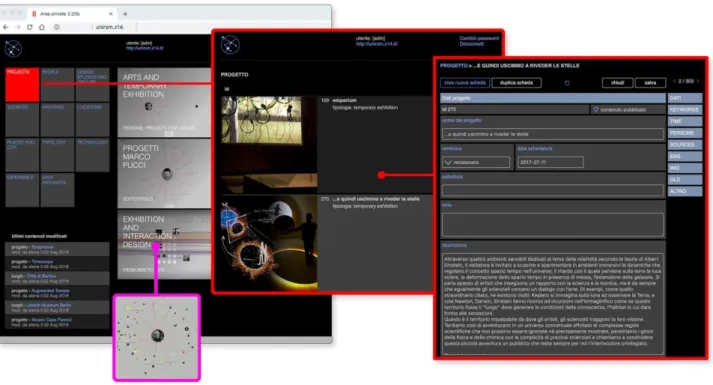Screen dimensions: 713x385
Task: Click the PROGETTO breadcrumb link in the detail window
Action: (453, 65)
